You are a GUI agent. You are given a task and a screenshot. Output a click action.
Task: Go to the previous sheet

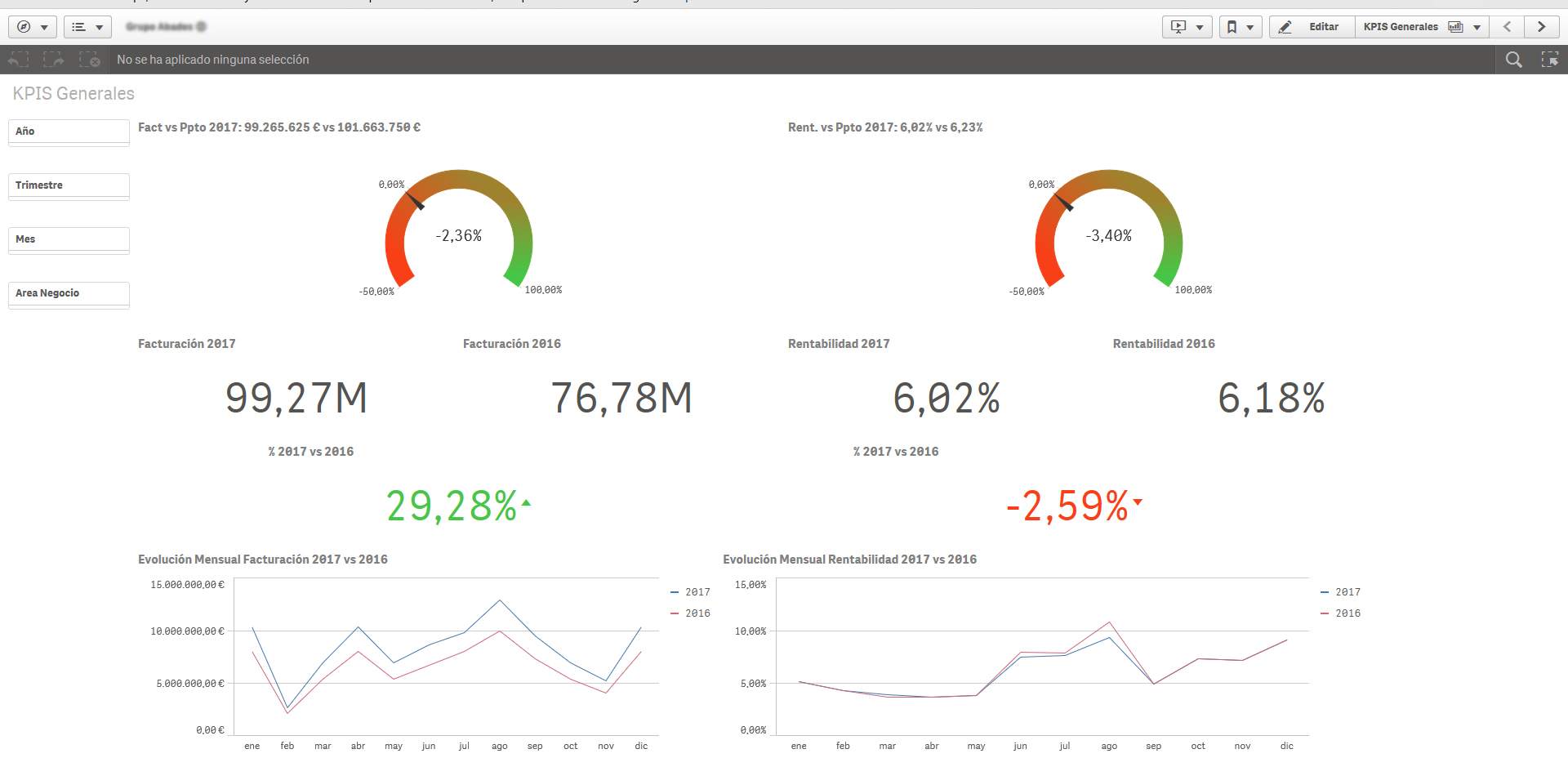point(1508,27)
